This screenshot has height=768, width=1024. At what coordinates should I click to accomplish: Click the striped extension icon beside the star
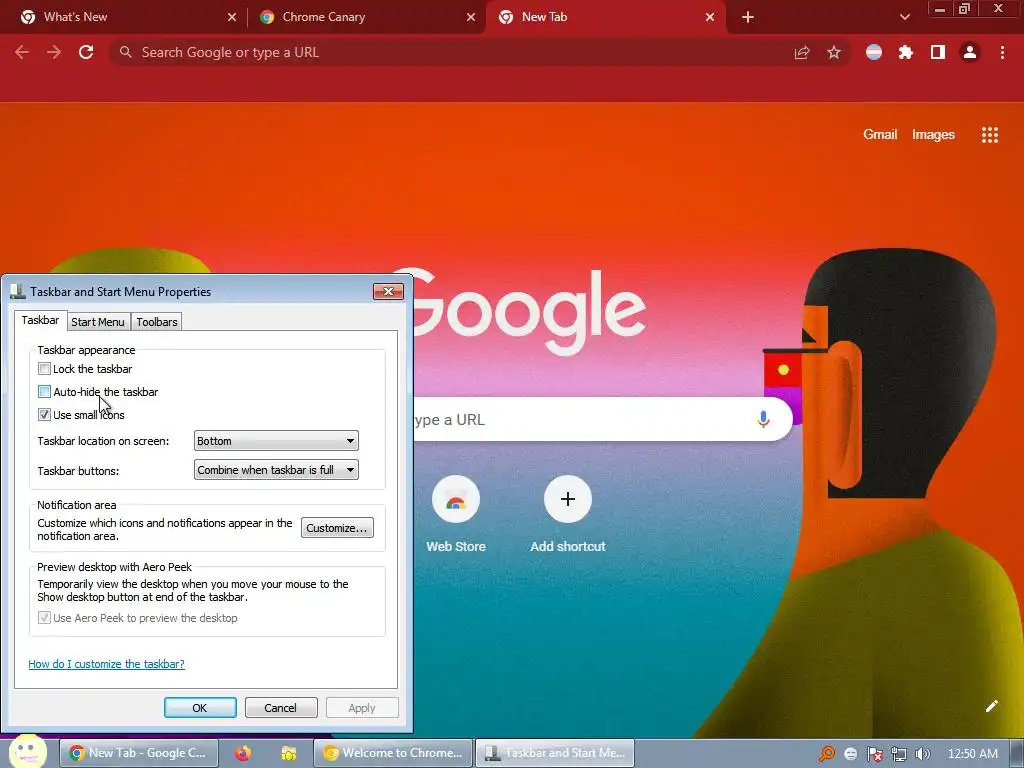coord(874,52)
